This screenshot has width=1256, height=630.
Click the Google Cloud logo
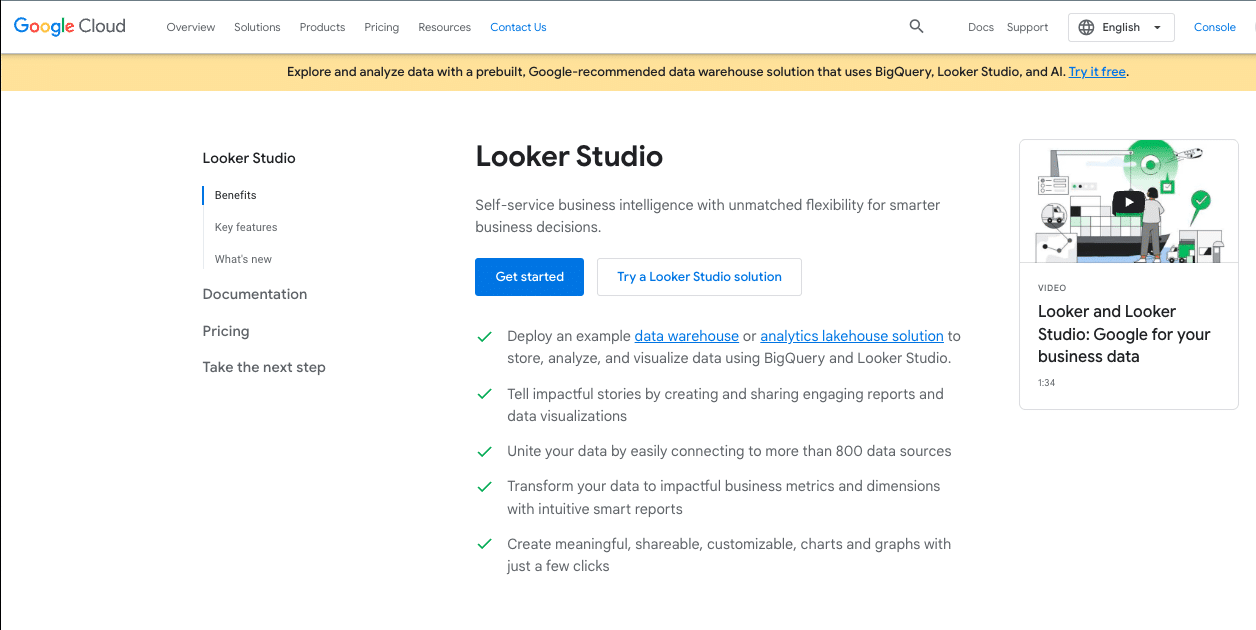(70, 27)
